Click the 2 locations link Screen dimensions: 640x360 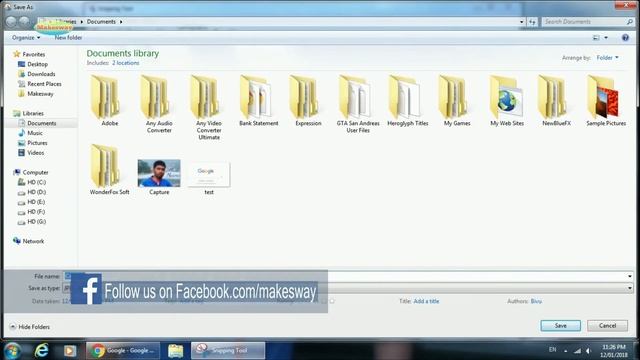coord(125,63)
